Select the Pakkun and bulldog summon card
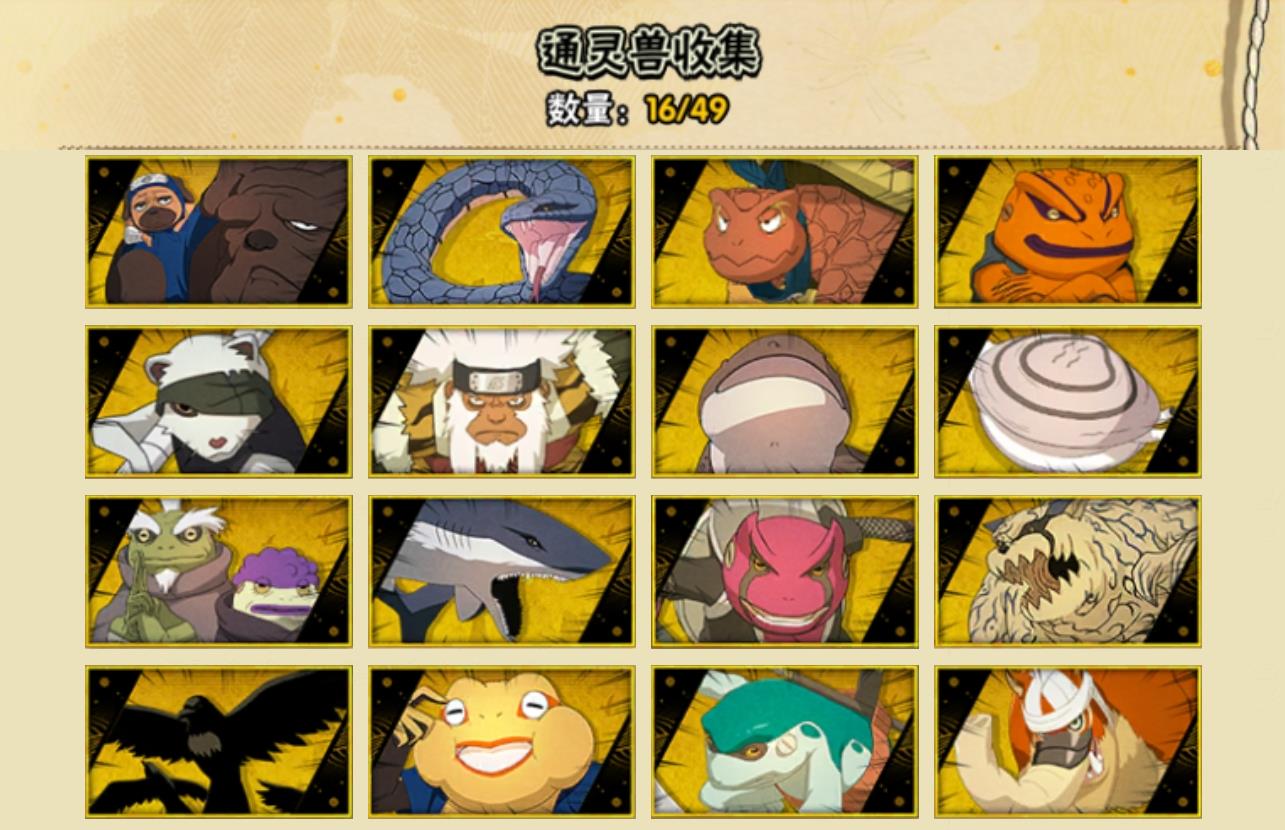This screenshot has height=830, width=1285. point(218,232)
